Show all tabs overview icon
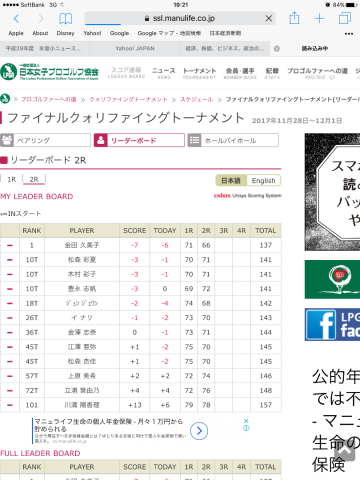This screenshot has height=480, width=360. click(345, 18)
